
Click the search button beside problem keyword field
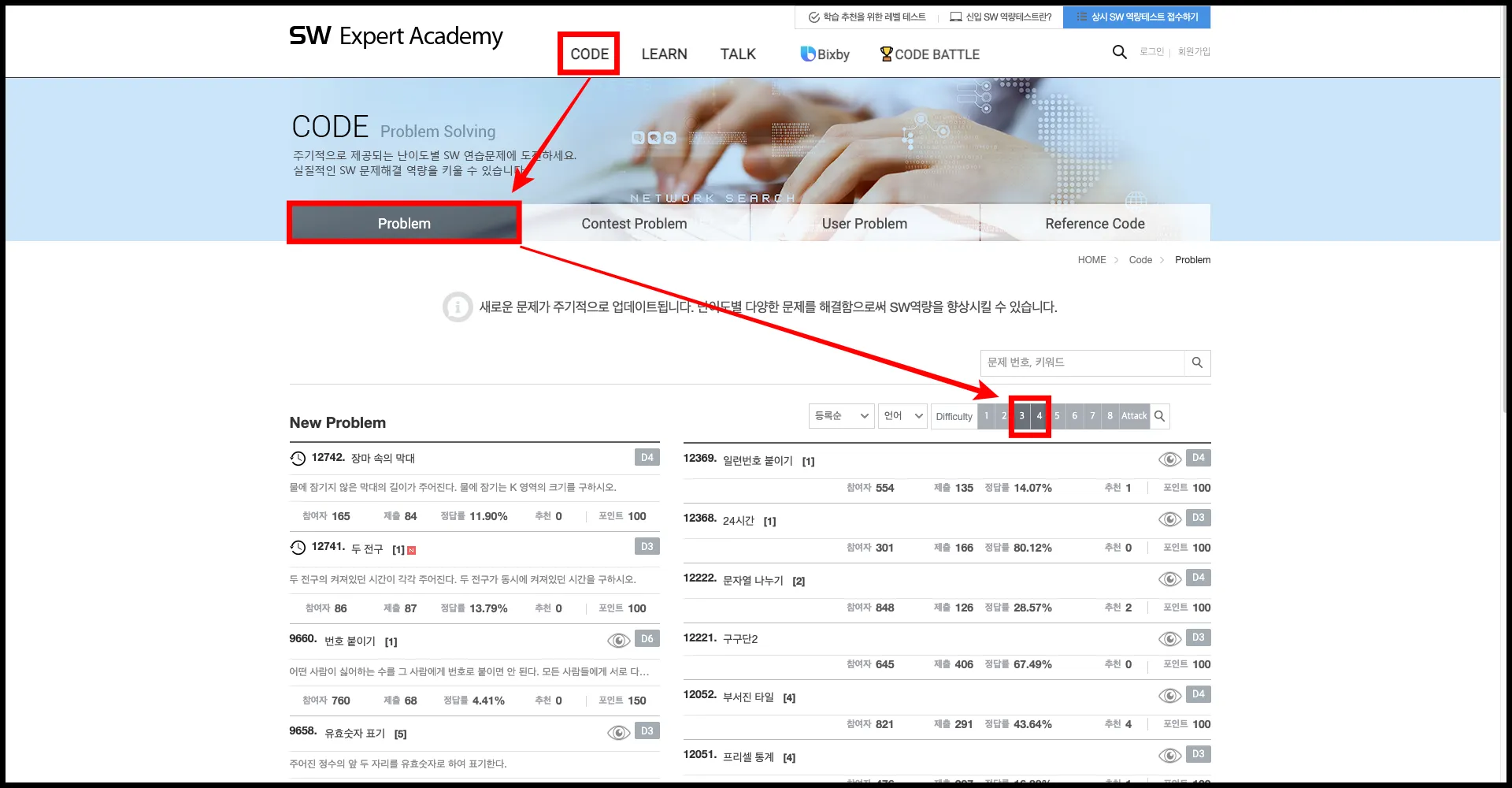(x=1197, y=362)
